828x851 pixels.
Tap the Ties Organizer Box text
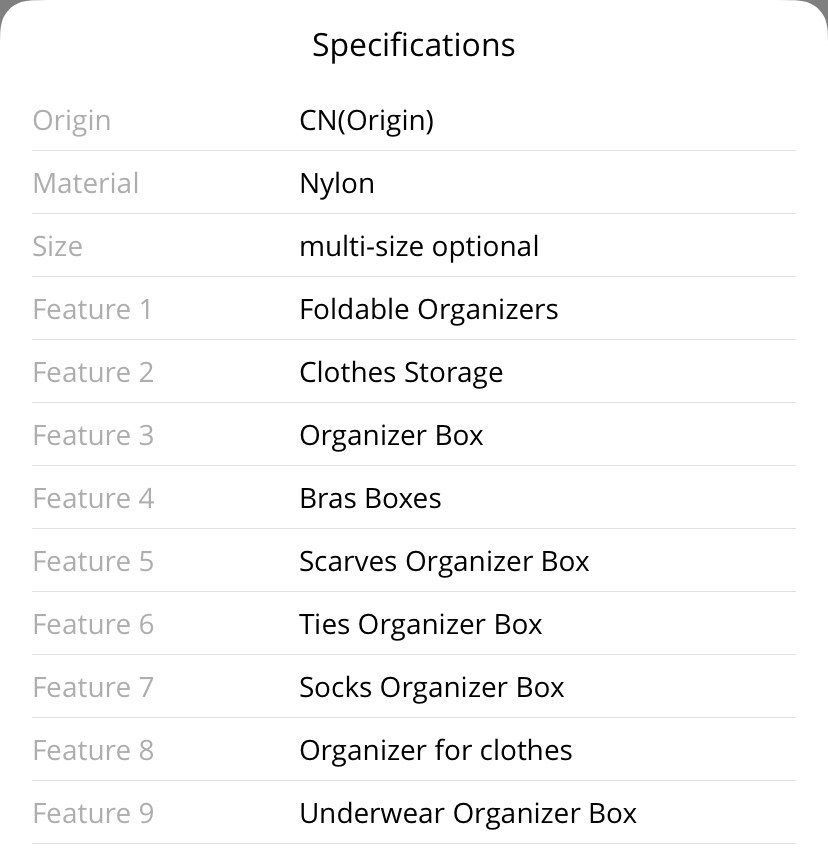(x=421, y=625)
